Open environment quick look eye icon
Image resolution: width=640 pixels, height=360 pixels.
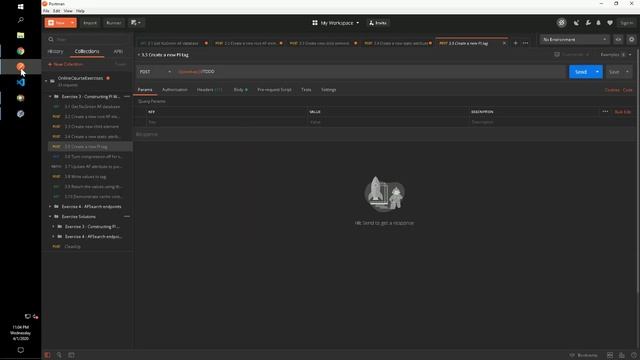pyautogui.click(x=618, y=39)
